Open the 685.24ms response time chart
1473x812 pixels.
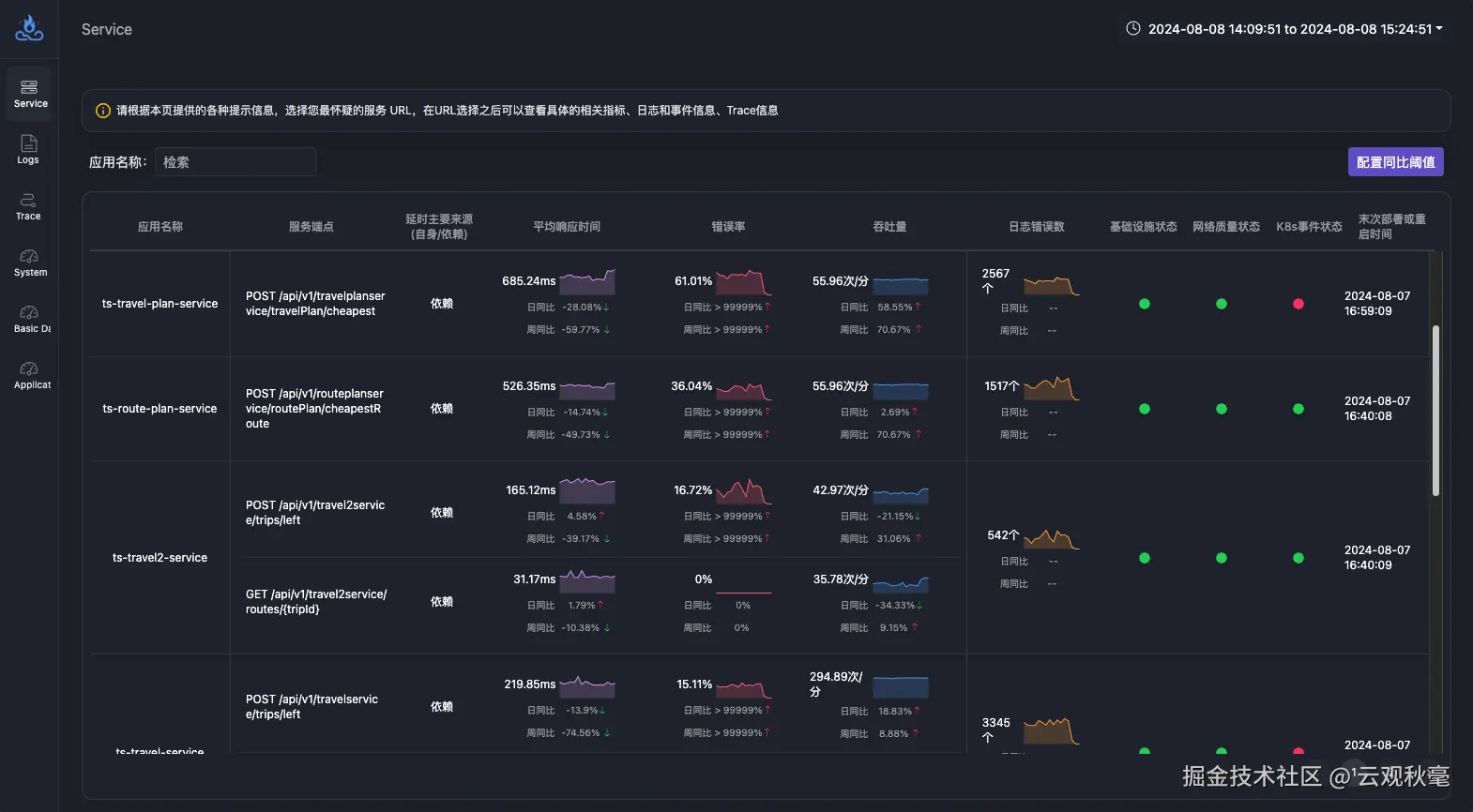click(x=587, y=281)
